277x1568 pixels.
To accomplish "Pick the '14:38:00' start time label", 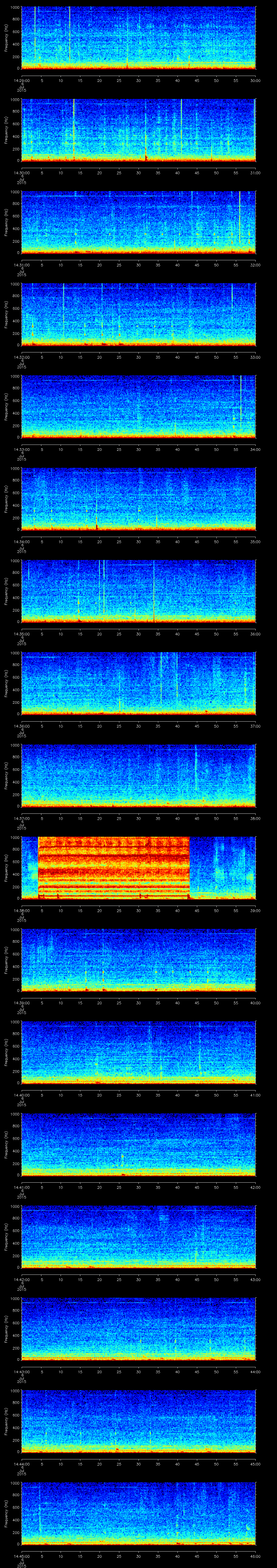I will click(21, 910).
